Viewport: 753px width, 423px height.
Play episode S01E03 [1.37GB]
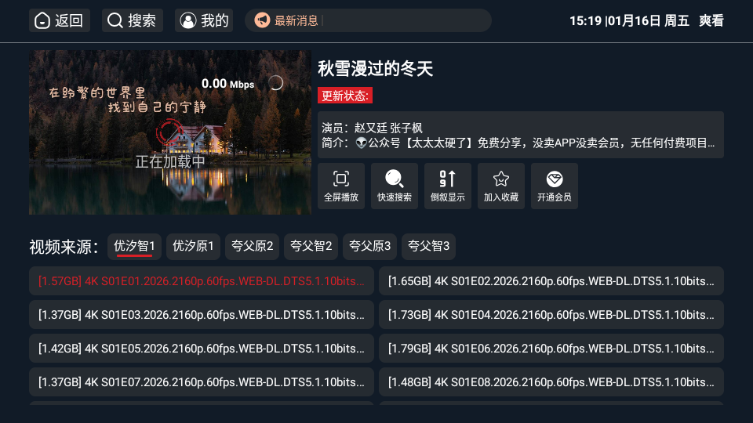[x=201, y=314]
